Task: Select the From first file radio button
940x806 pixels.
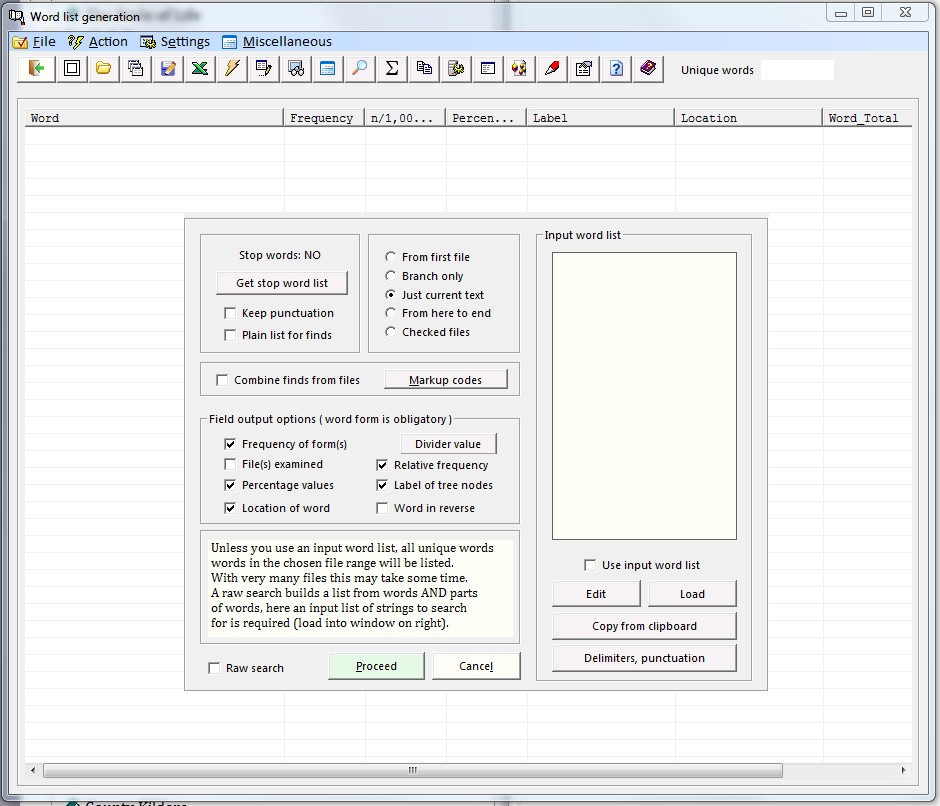Action: pyautogui.click(x=391, y=257)
